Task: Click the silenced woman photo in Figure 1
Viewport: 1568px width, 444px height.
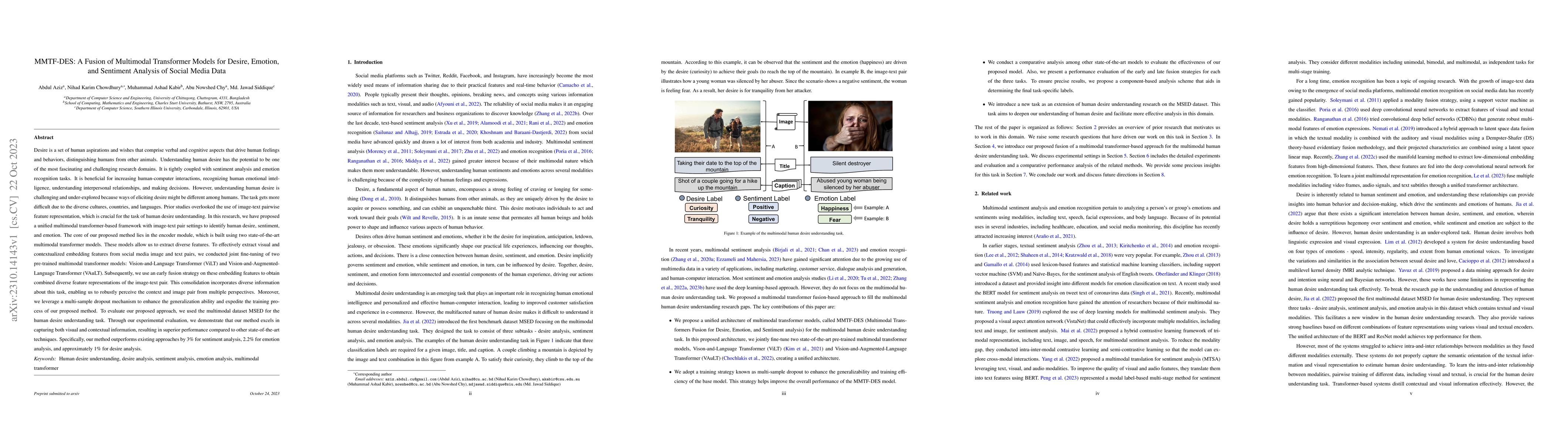Action: click(x=850, y=126)
